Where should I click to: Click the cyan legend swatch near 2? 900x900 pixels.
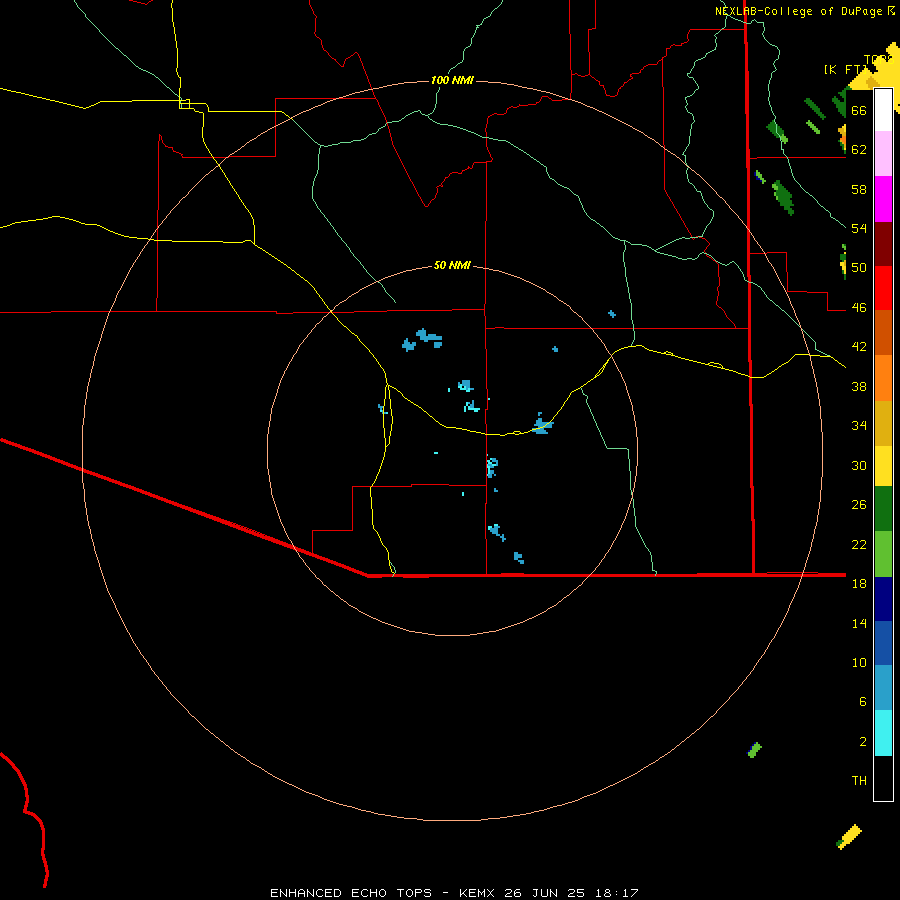click(883, 733)
